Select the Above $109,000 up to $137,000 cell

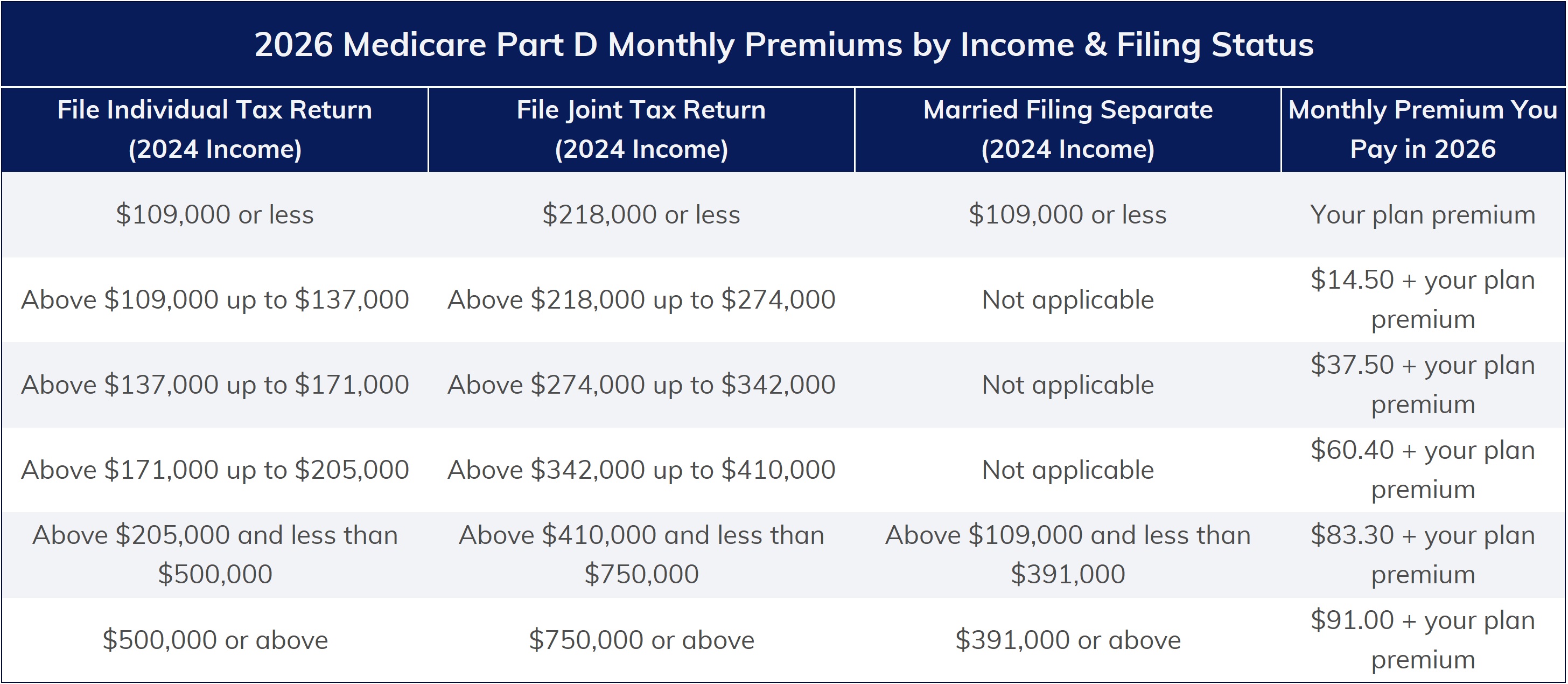point(214,299)
